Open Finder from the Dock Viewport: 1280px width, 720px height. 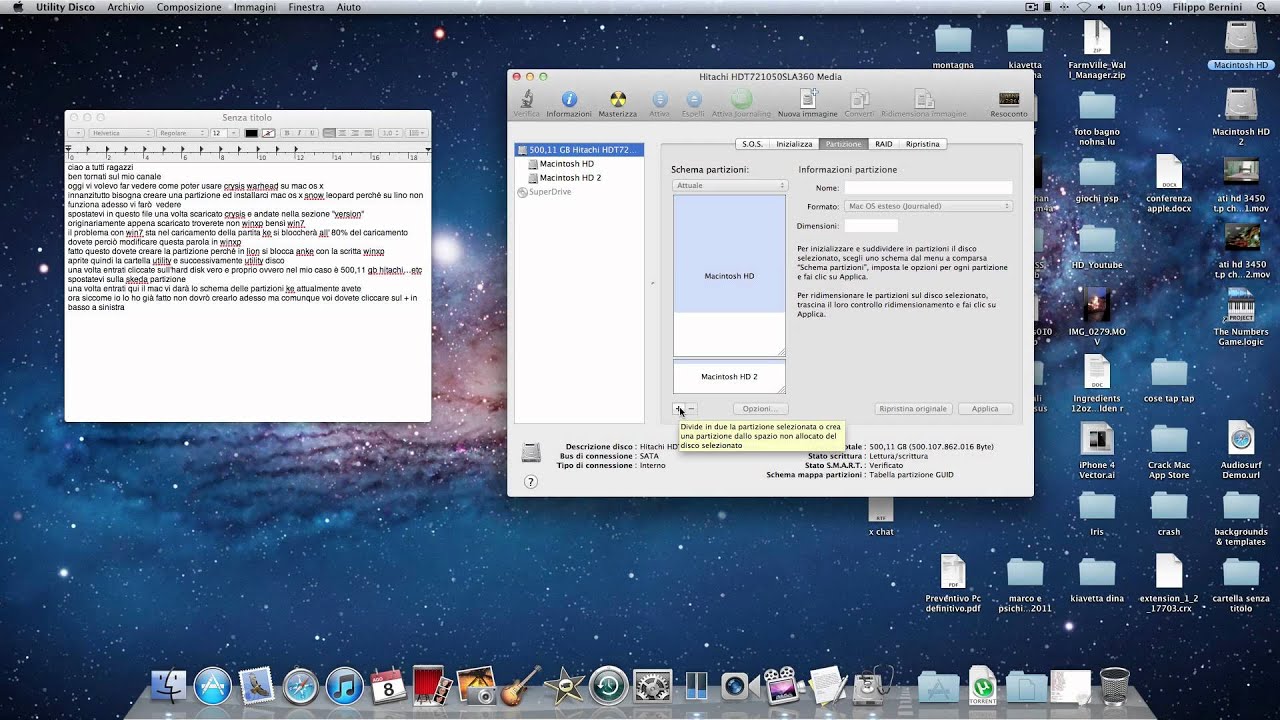pyautogui.click(x=169, y=686)
